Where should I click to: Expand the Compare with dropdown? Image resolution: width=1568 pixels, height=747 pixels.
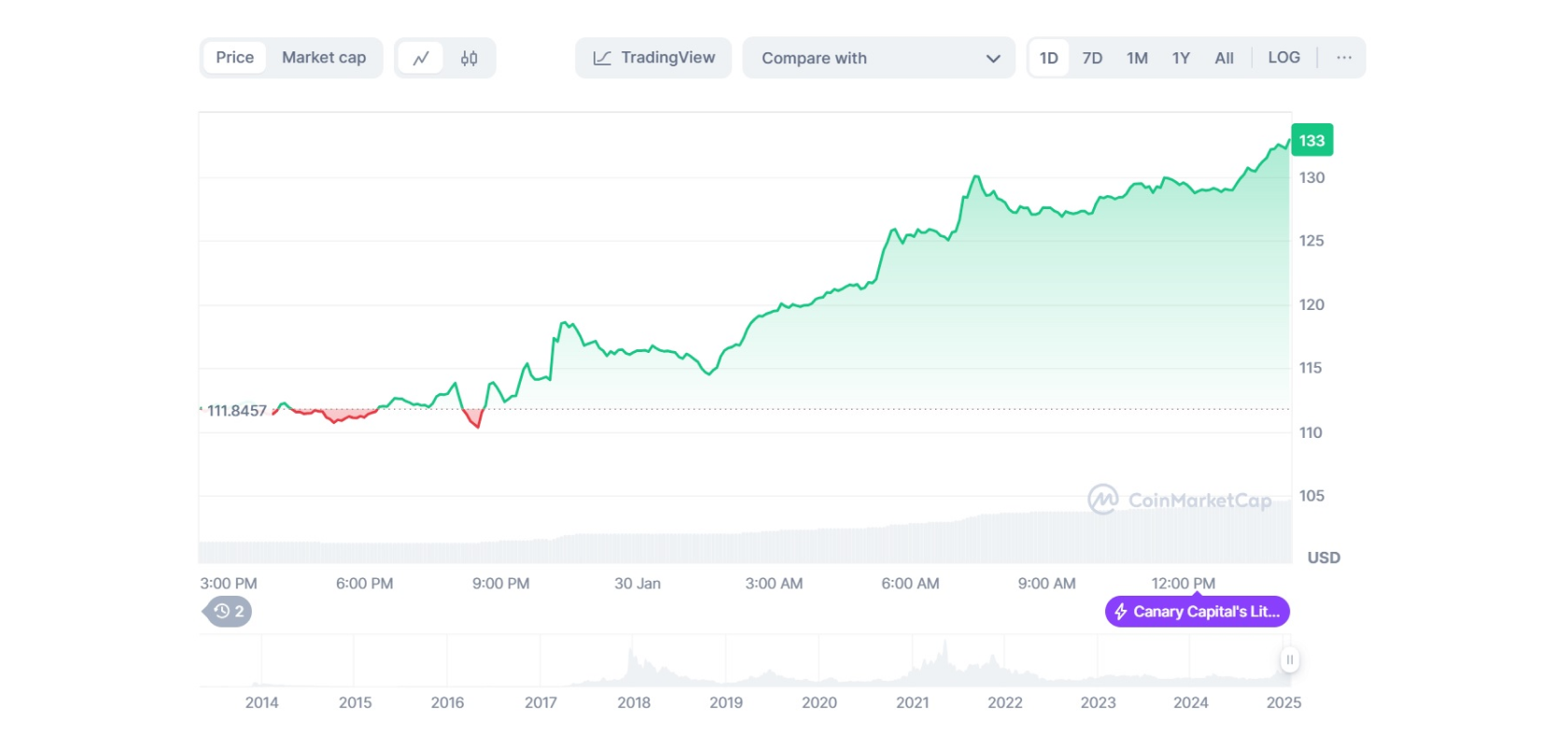click(x=878, y=58)
